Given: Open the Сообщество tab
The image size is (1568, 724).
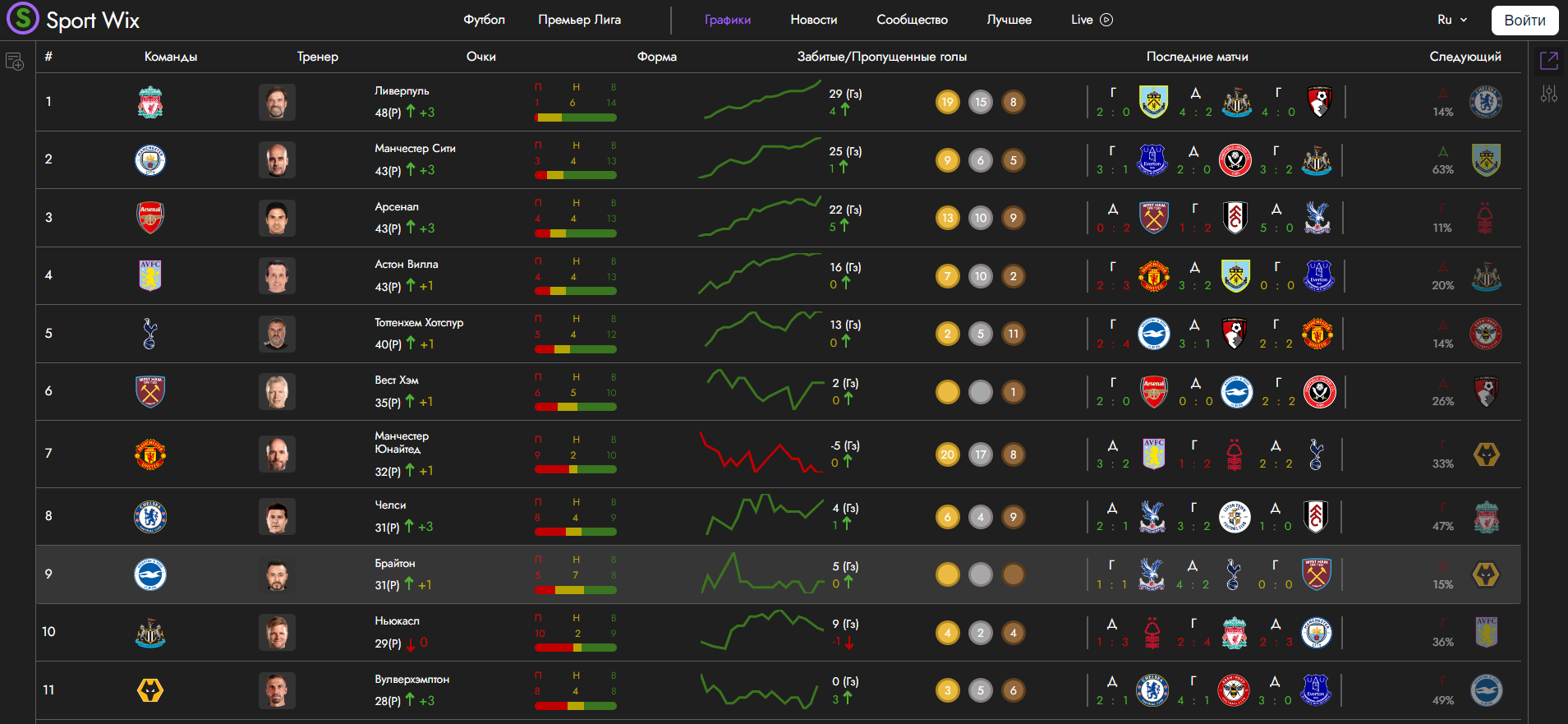Looking at the screenshot, I should 912,20.
